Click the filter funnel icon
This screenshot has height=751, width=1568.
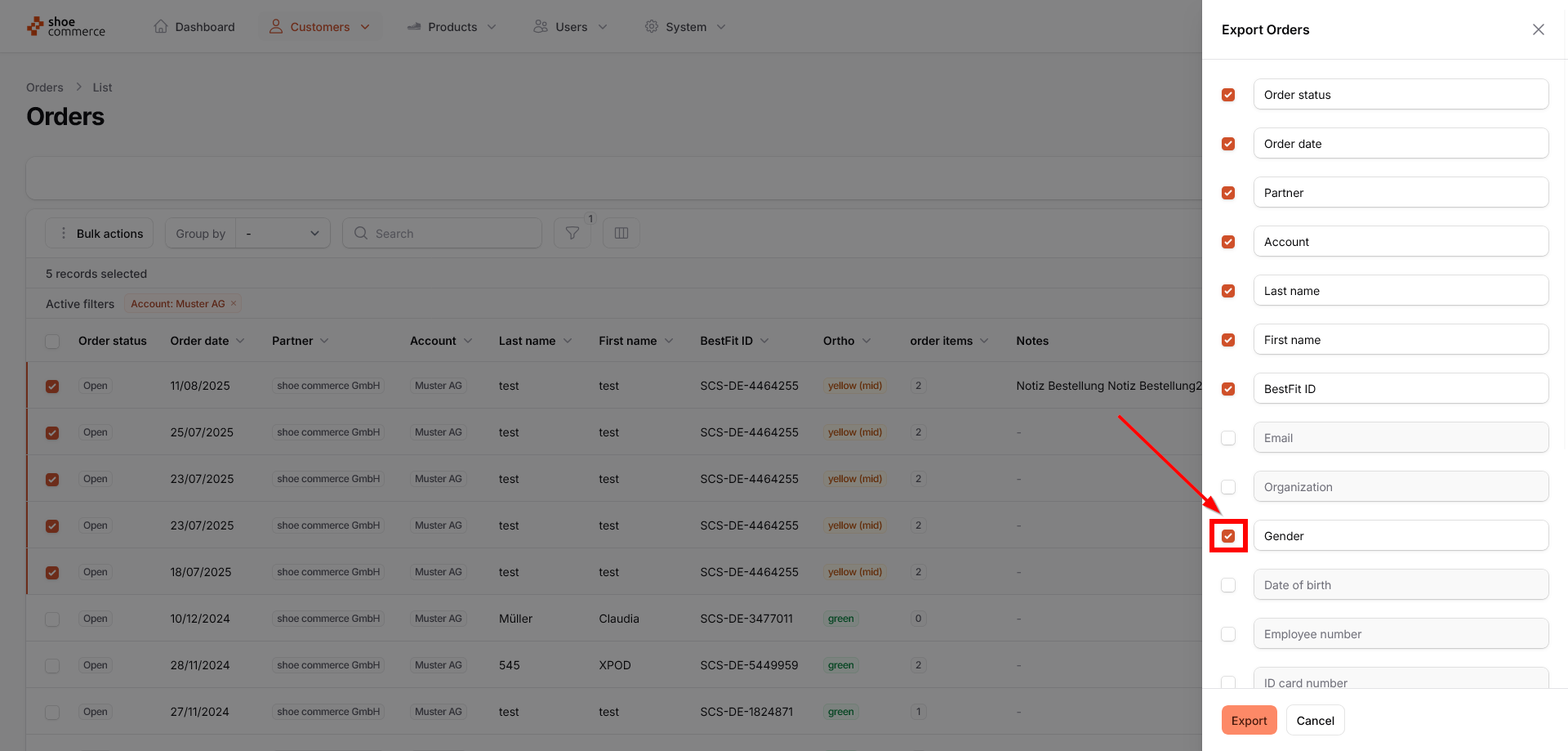pos(572,234)
